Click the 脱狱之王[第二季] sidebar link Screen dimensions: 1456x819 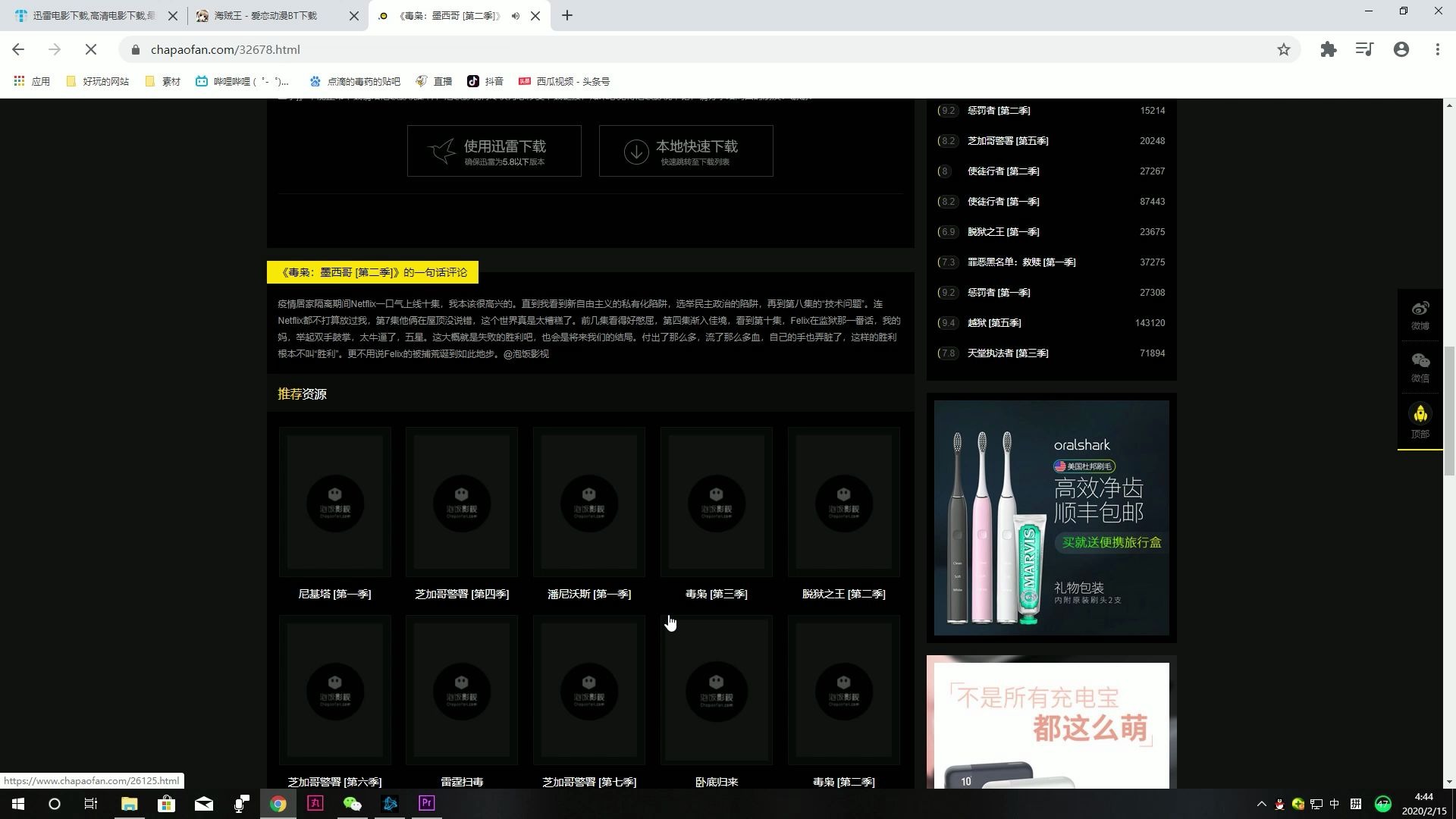pos(845,594)
